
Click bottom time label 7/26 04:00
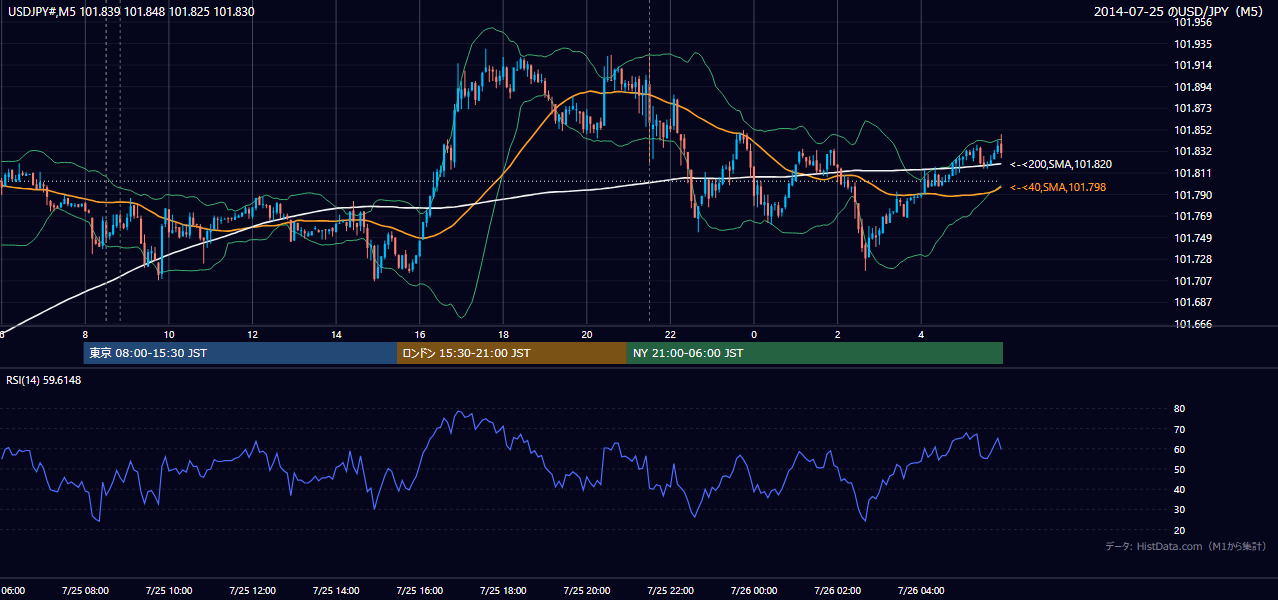tap(921, 590)
